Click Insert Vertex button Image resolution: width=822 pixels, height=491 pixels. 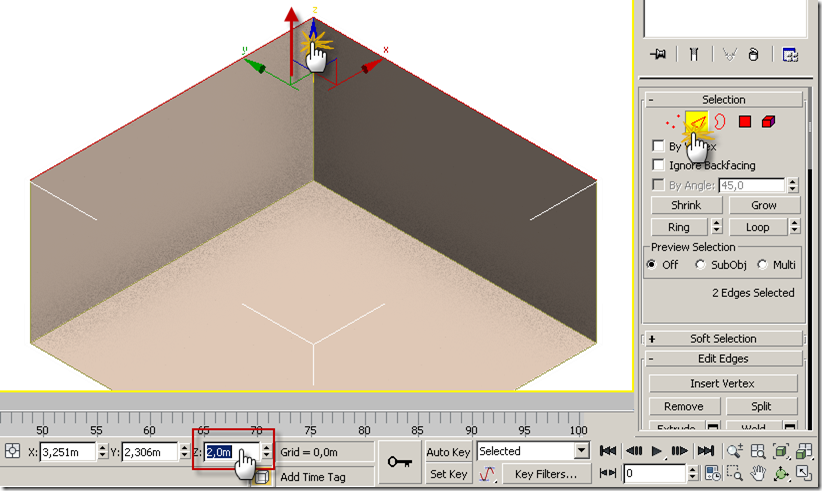(723, 384)
